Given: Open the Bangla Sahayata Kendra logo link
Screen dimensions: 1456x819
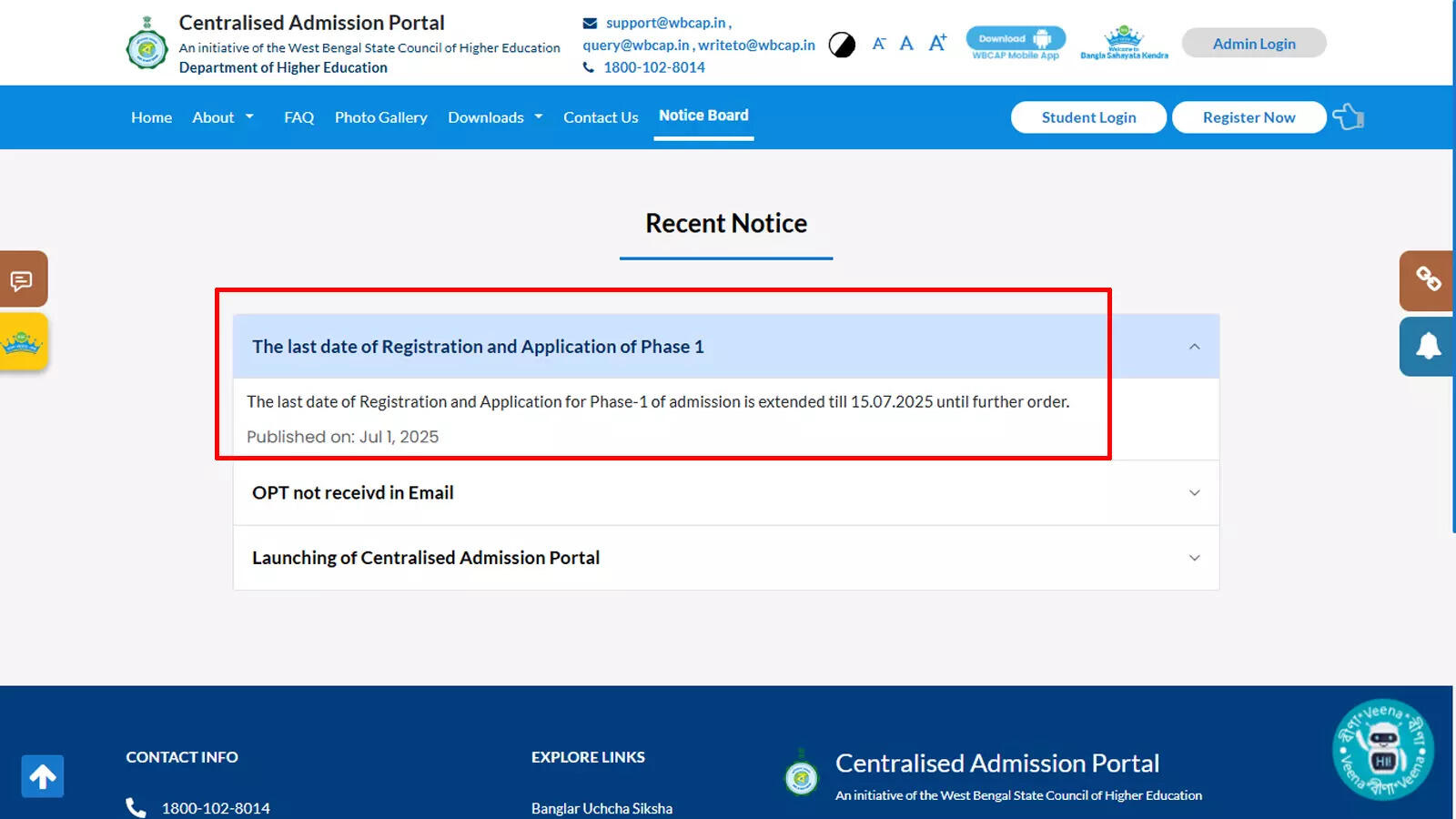Looking at the screenshot, I should (x=1124, y=43).
